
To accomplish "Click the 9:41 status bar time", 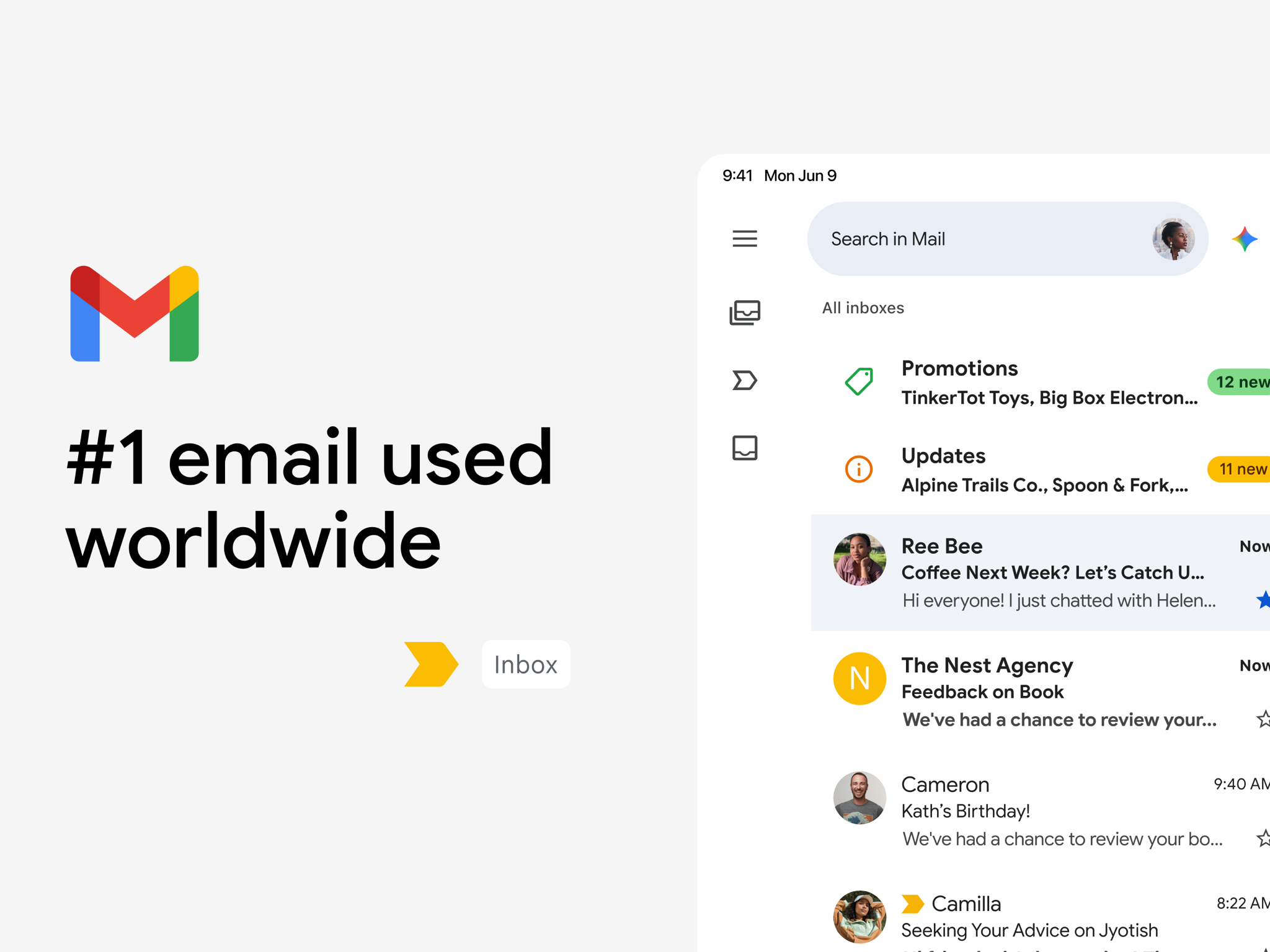I will tap(737, 176).
